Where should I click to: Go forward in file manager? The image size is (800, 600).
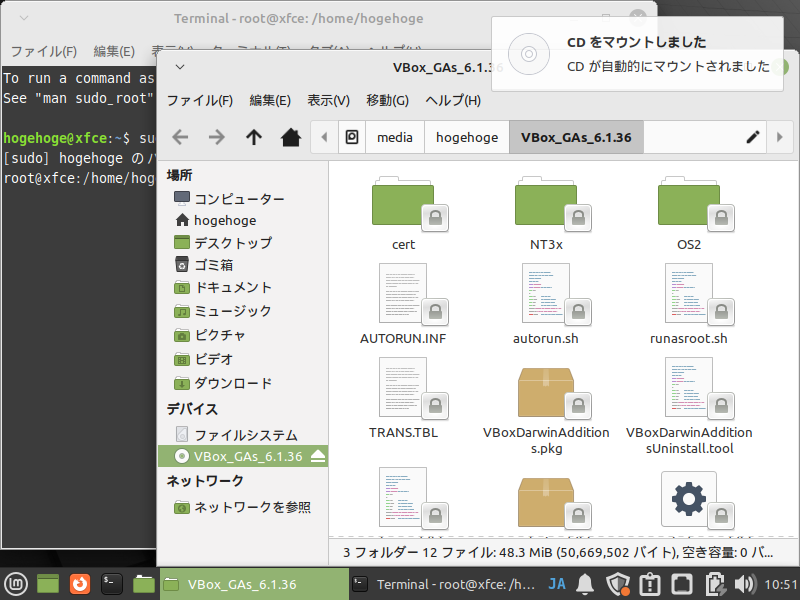(x=216, y=137)
